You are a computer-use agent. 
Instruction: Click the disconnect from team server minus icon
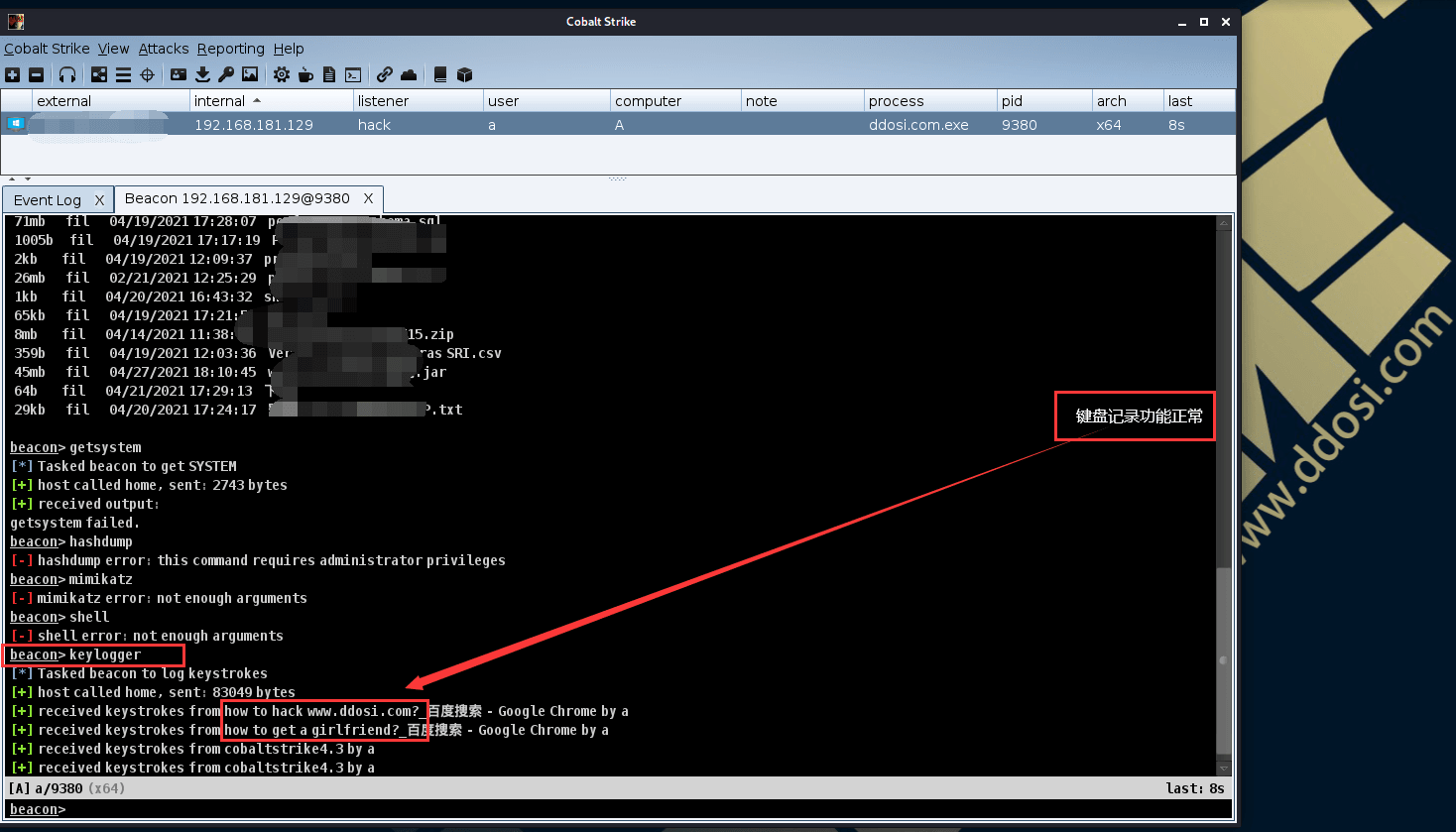point(37,74)
